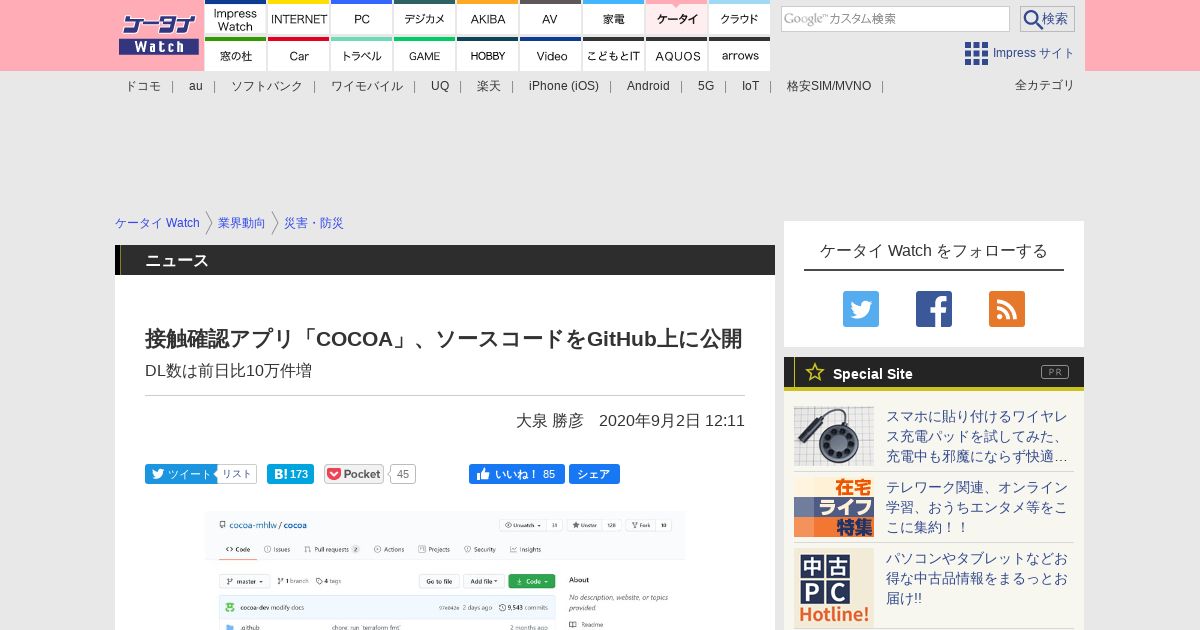
Task: Click the magnifier 検索 button
Action: [x=1047, y=19]
